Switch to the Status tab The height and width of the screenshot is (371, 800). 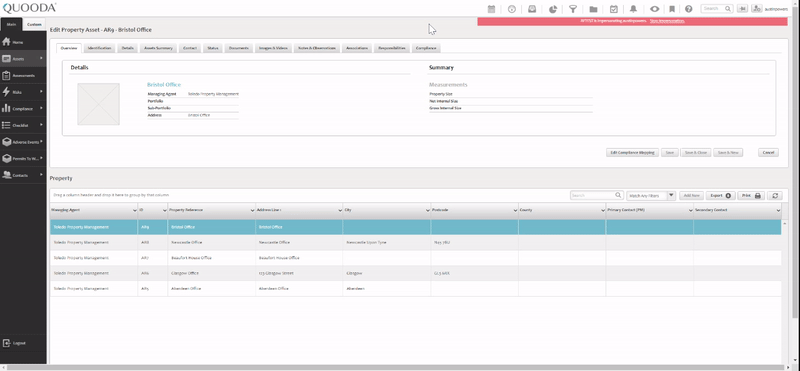click(213, 48)
